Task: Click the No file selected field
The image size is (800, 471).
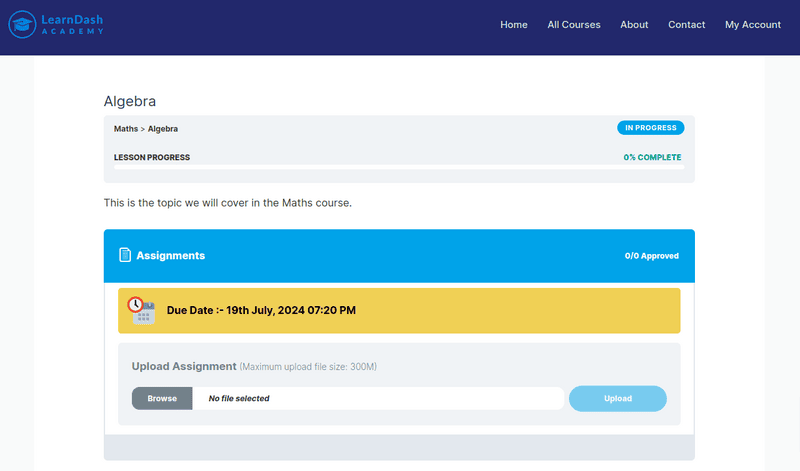Action: pyautogui.click(x=378, y=398)
